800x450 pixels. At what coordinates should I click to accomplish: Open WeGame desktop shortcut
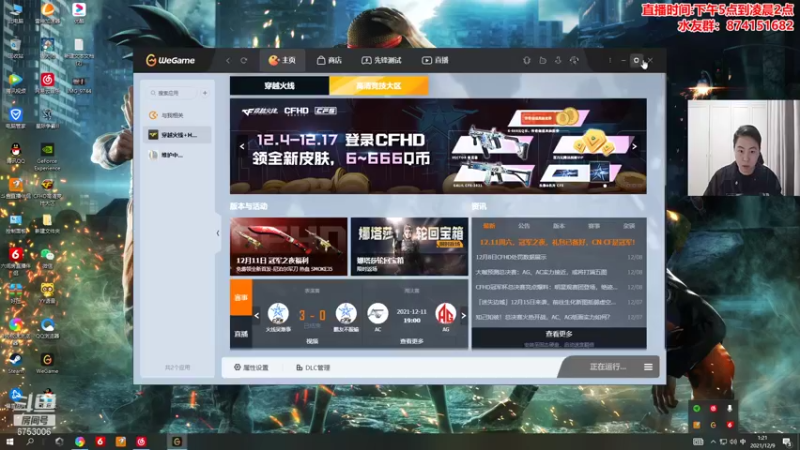(47, 362)
